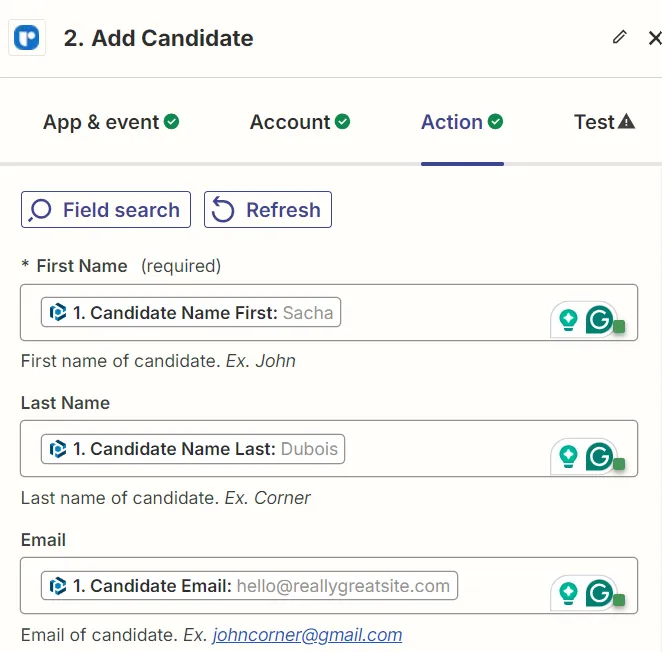Click the Grammarly icon in Last Name field
662x652 pixels.
pyautogui.click(x=600, y=457)
